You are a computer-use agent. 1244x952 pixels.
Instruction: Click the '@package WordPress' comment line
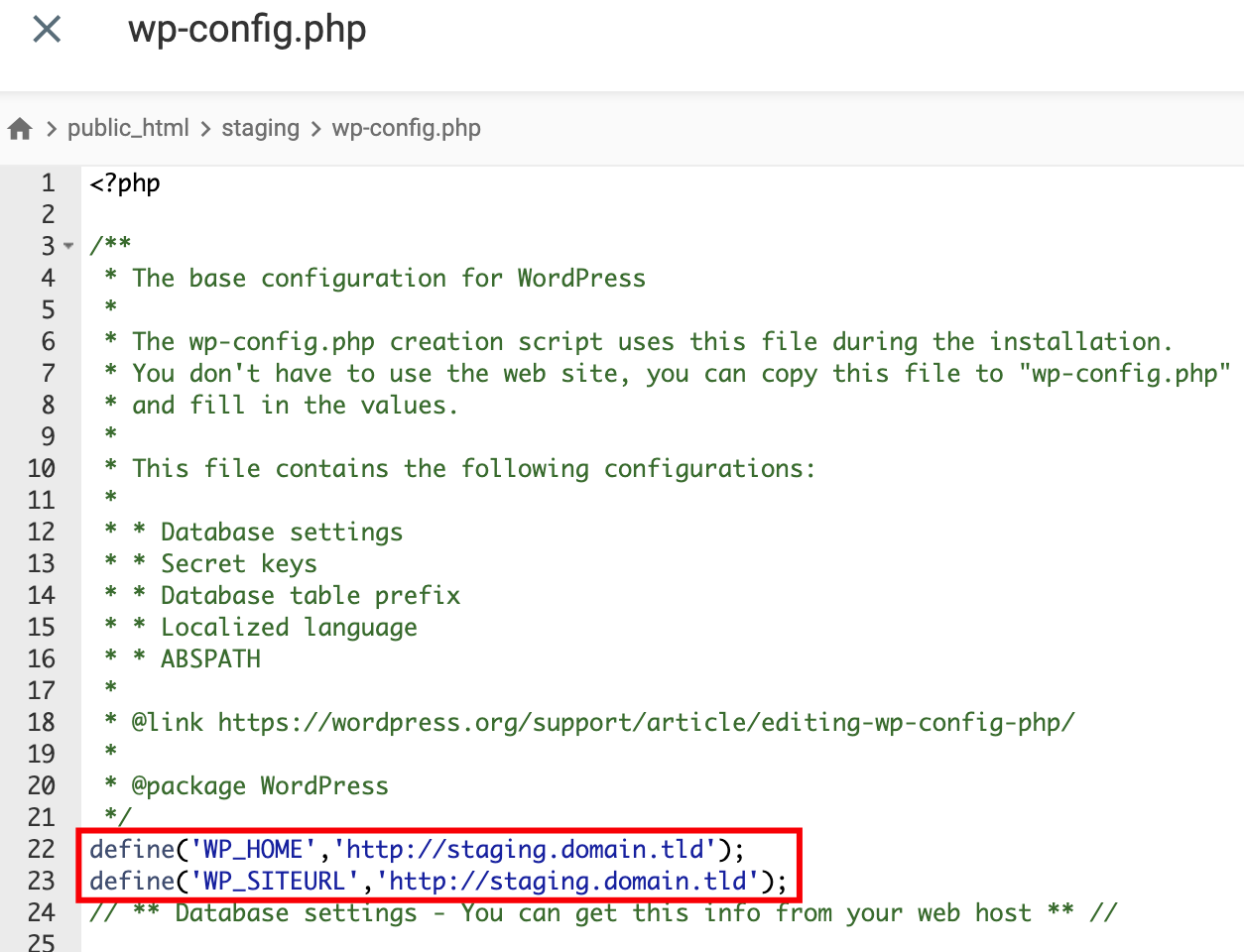tap(260, 785)
